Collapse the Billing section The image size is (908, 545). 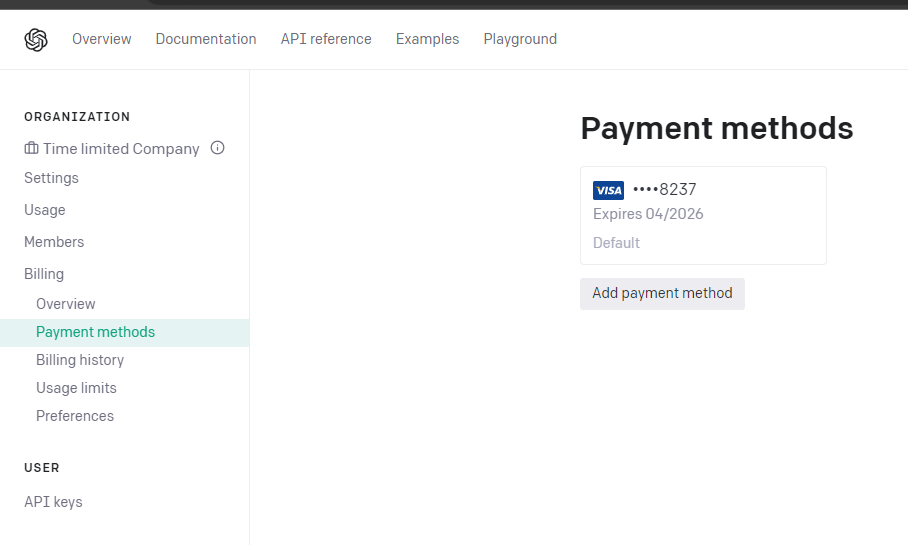coord(44,273)
